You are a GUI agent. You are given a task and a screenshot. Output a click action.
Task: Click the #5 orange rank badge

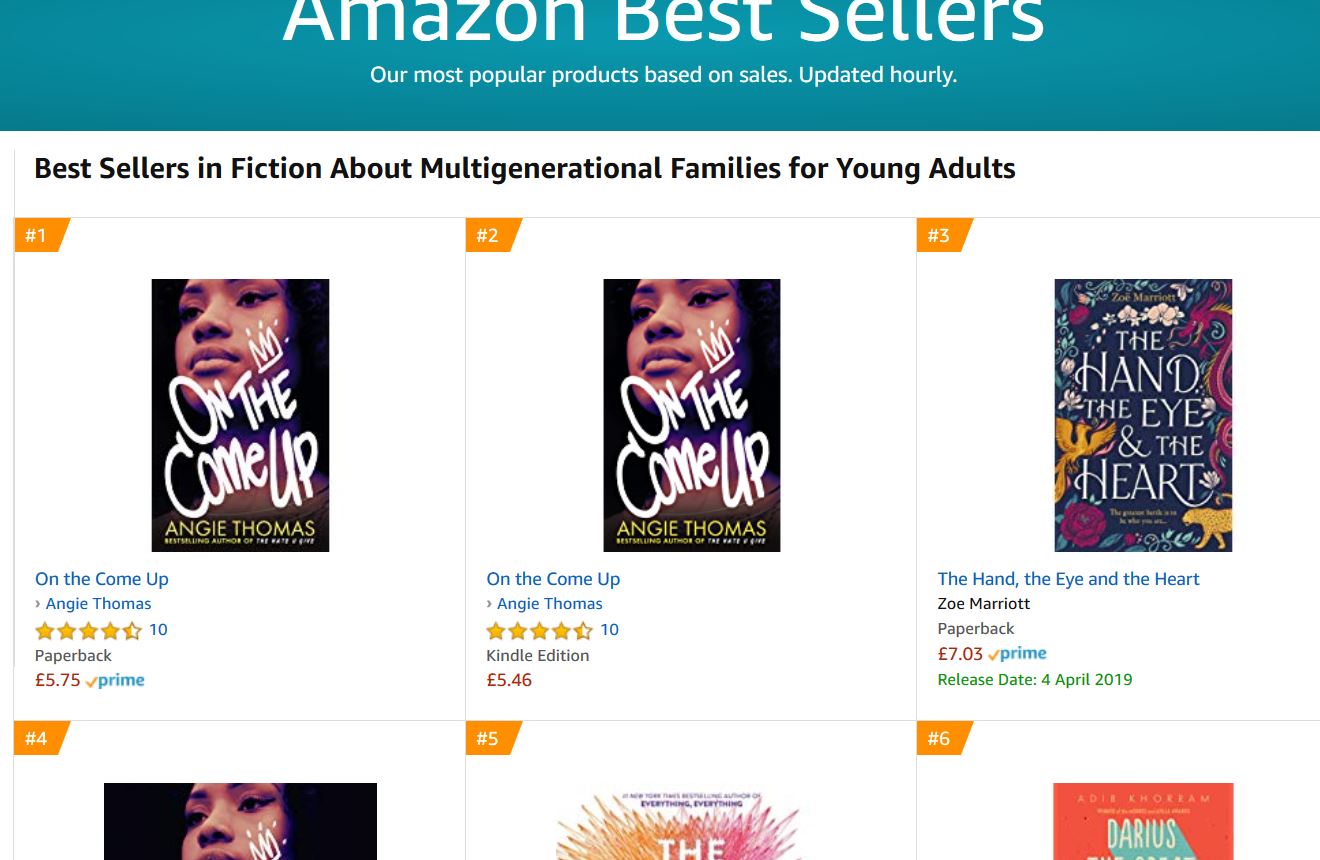(x=488, y=738)
